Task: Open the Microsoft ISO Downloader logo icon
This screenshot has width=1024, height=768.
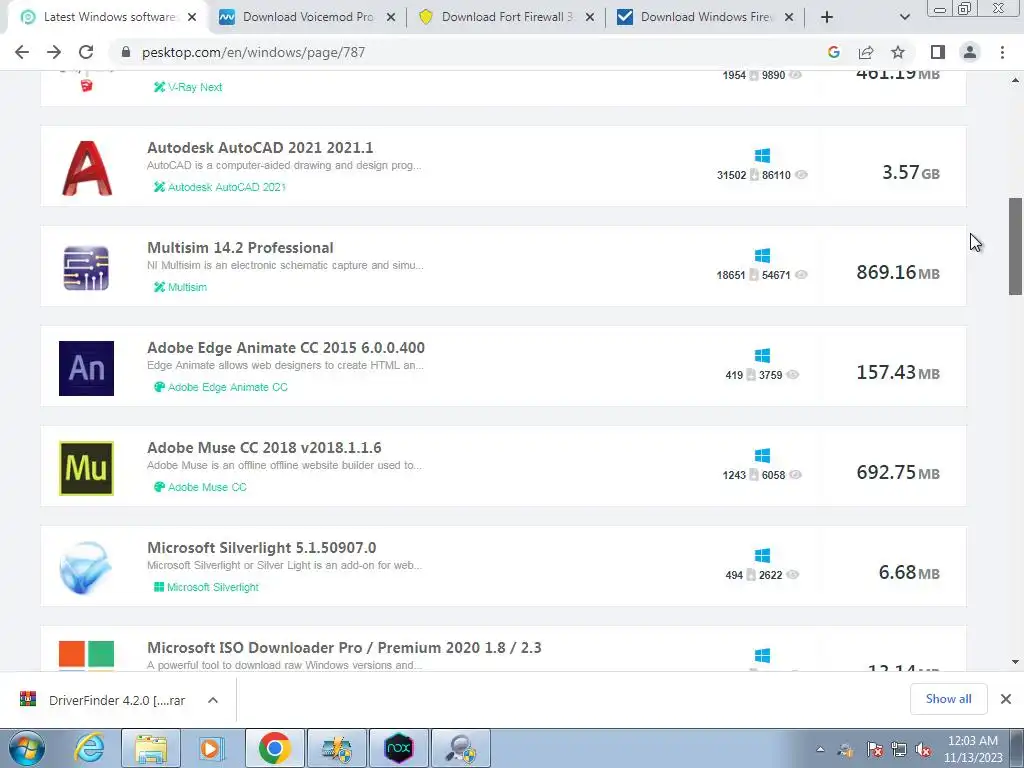Action: pyautogui.click(x=86, y=655)
